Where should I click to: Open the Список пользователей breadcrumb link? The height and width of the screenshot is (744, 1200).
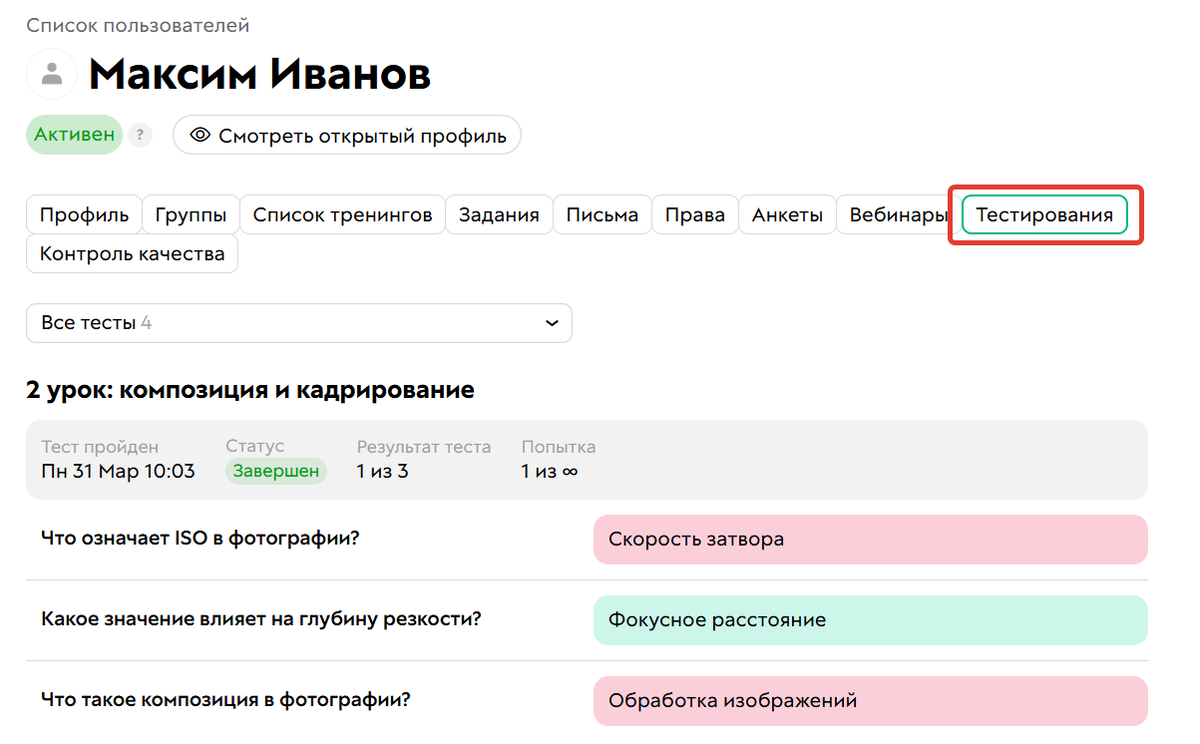[x=137, y=25]
